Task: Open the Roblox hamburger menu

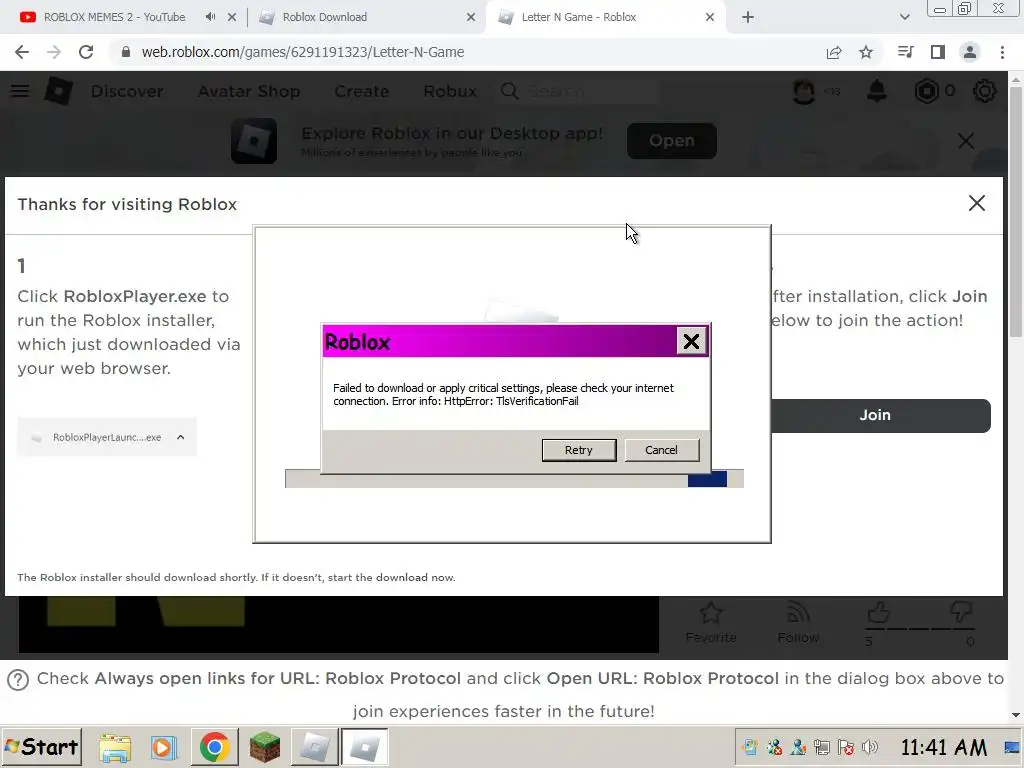Action: point(20,91)
